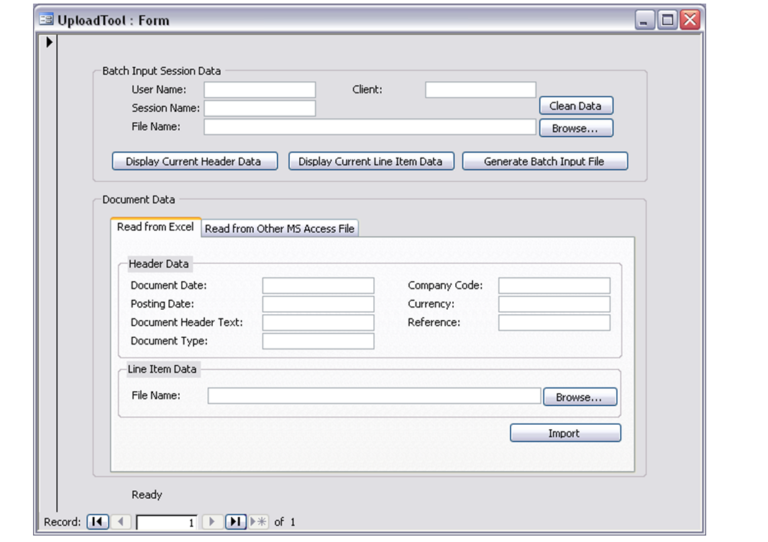Viewport: 768px width, 542px height.
Task: Focus the Currency field
Action: (x=554, y=304)
